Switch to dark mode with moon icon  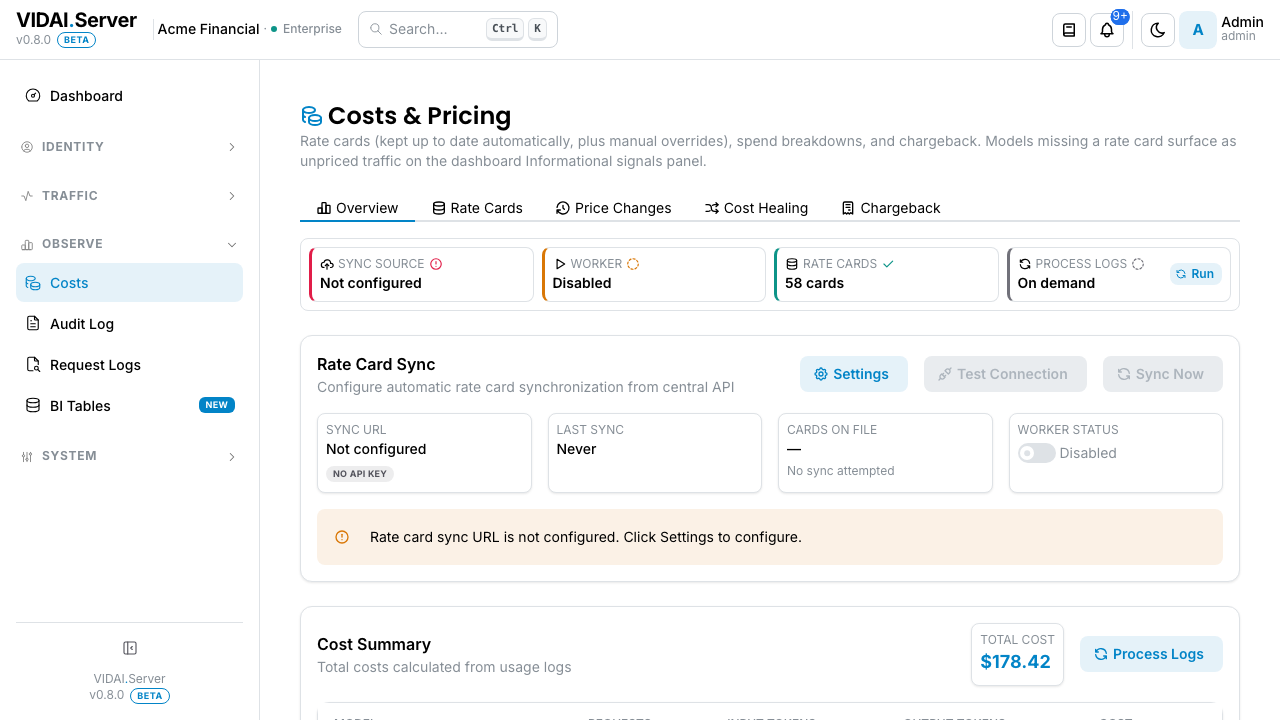coord(1158,30)
